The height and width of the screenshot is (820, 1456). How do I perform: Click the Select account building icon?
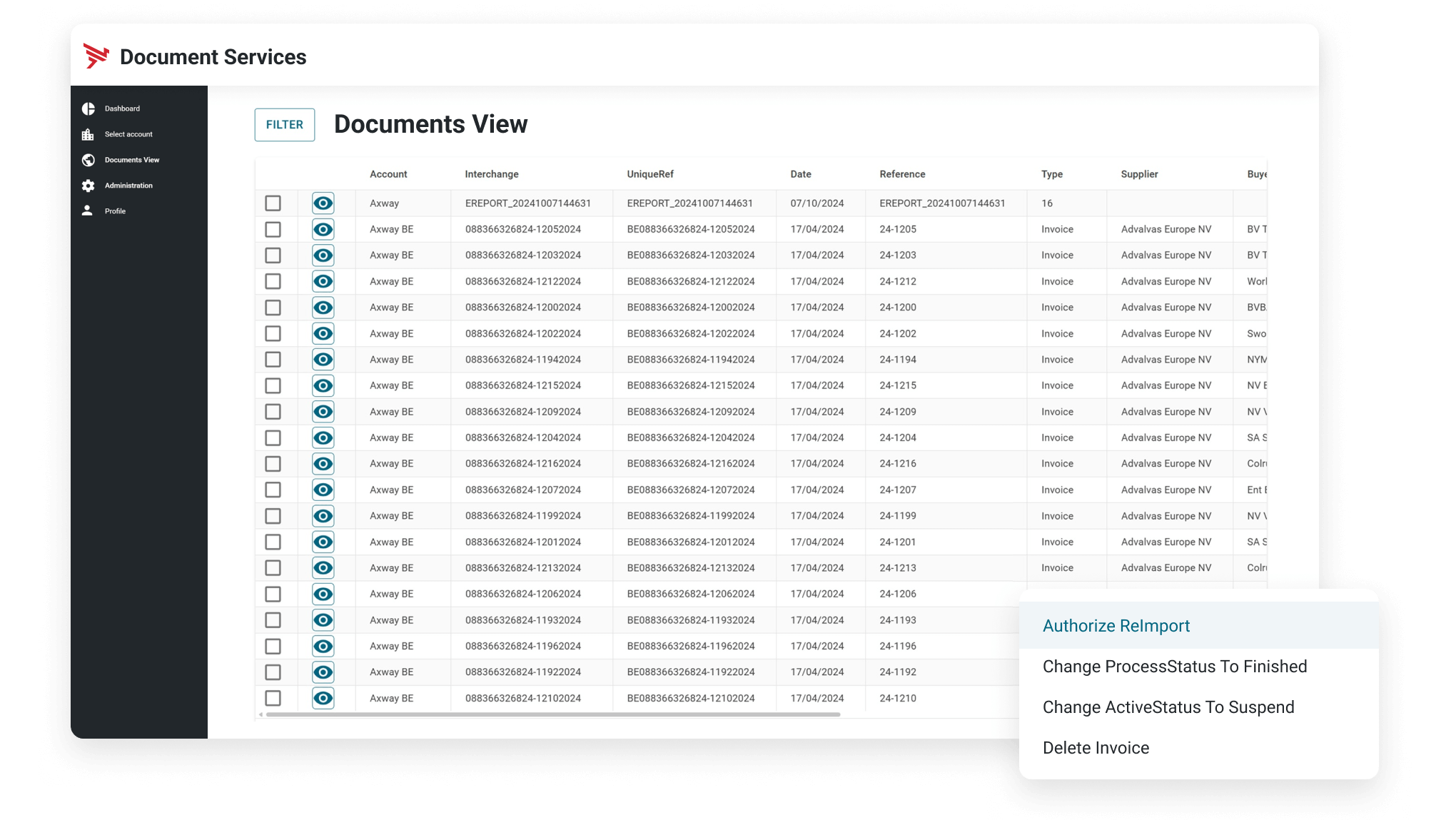88,134
